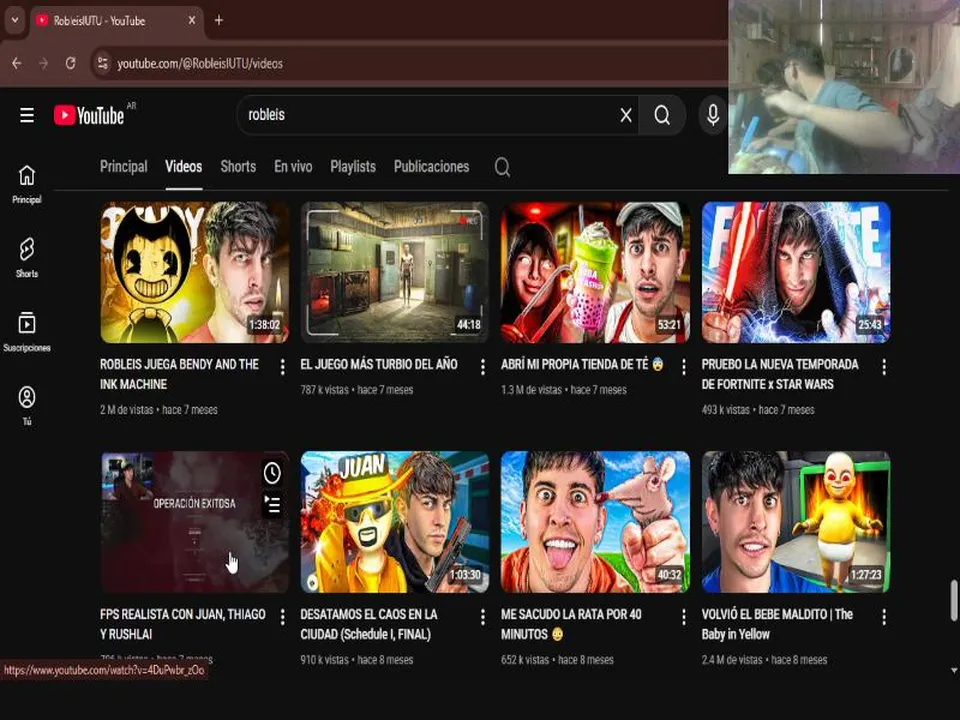Image resolution: width=960 pixels, height=720 pixels.
Task: Play the Baby in Yellow thumbnail
Action: pyautogui.click(x=796, y=522)
